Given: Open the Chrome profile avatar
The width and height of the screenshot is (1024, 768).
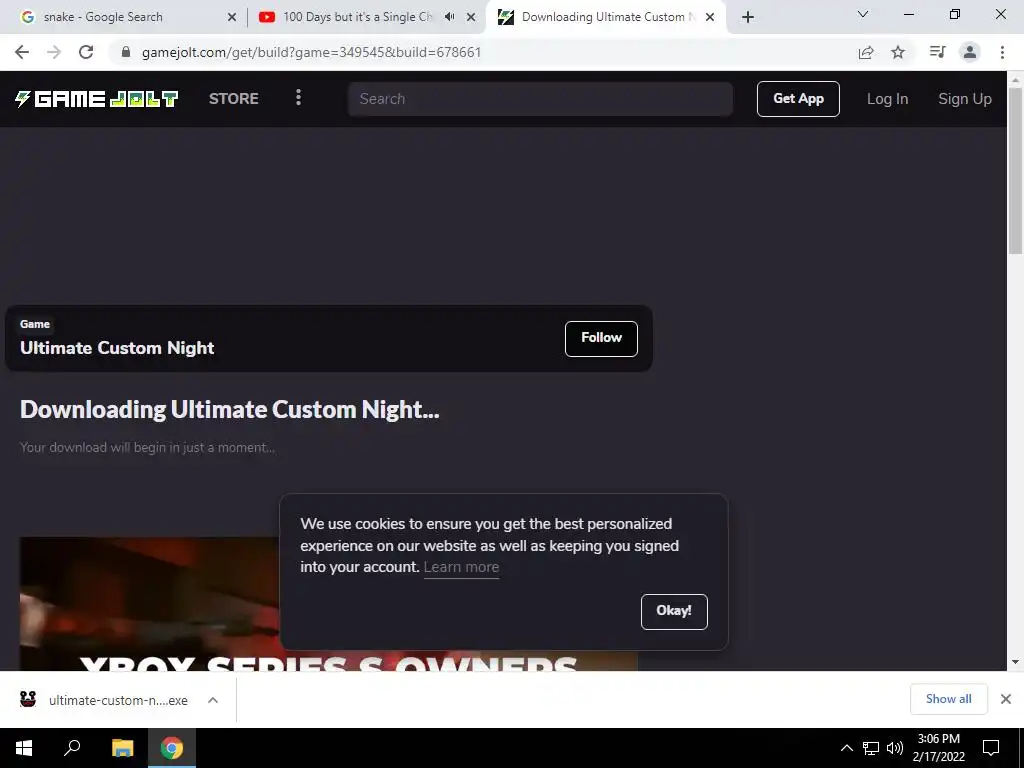Looking at the screenshot, I should click(970, 52).
